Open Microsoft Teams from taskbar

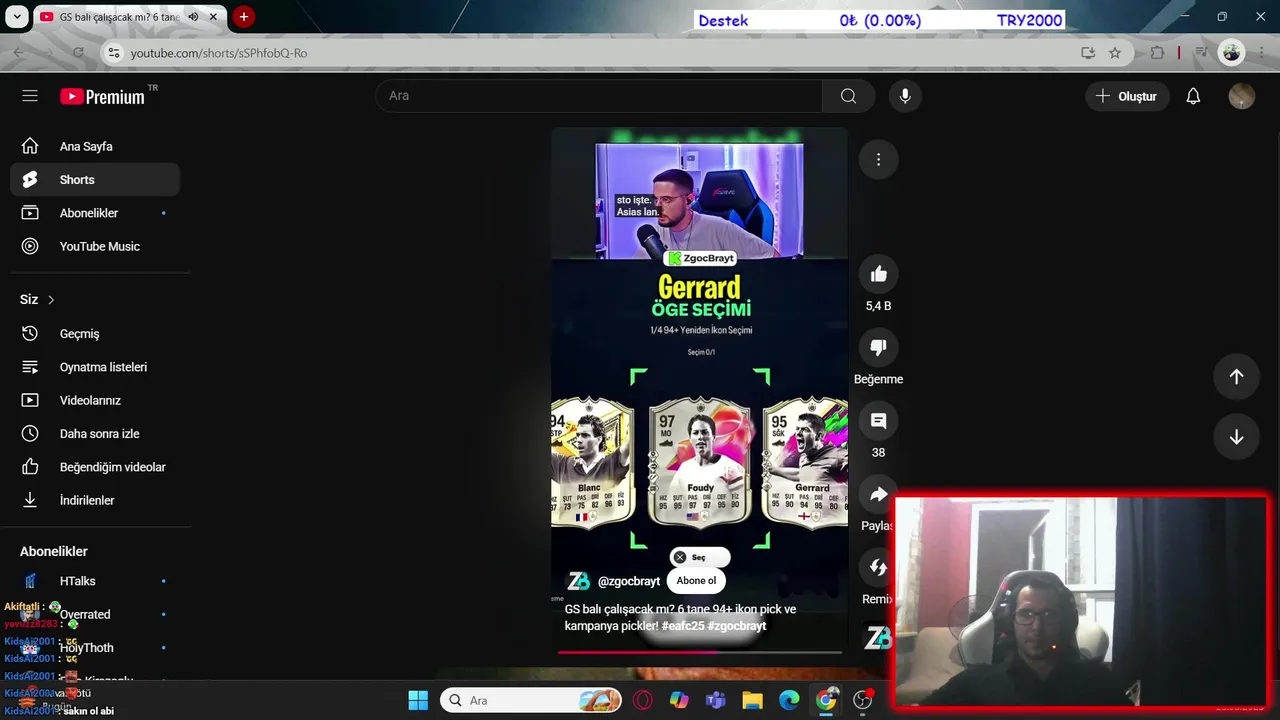pyautogui.click(x=716, y=700)
